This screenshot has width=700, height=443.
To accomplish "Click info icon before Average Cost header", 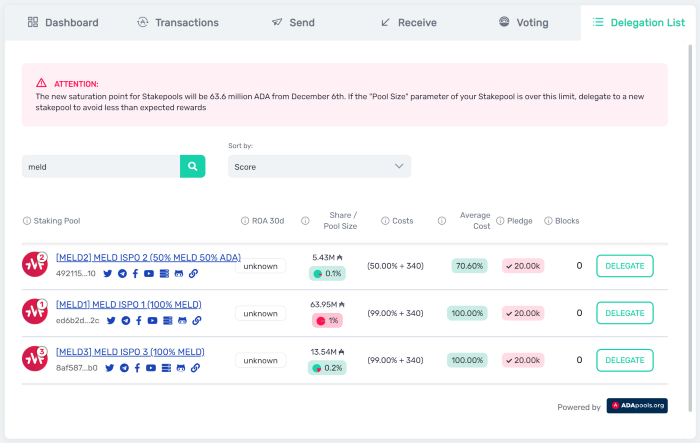I will coord(442,221).
